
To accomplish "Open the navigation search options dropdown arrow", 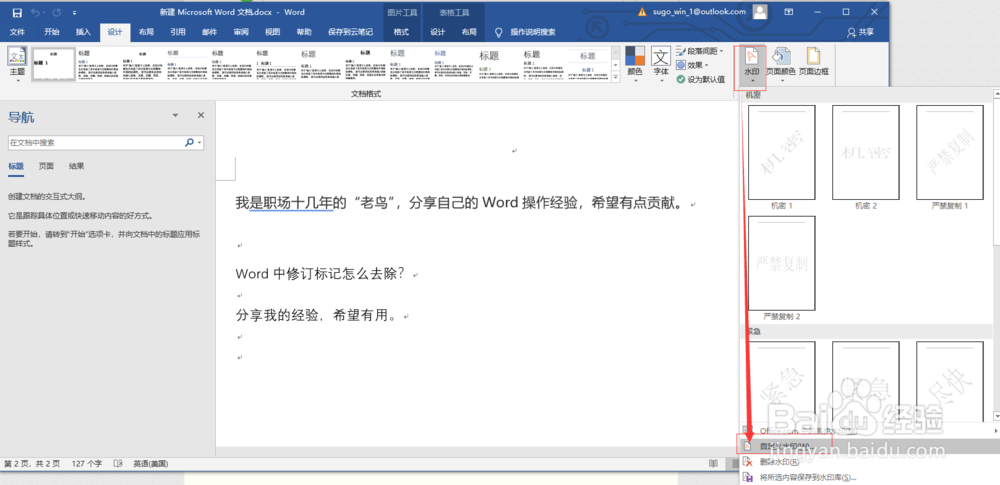I will pos(200,143).
